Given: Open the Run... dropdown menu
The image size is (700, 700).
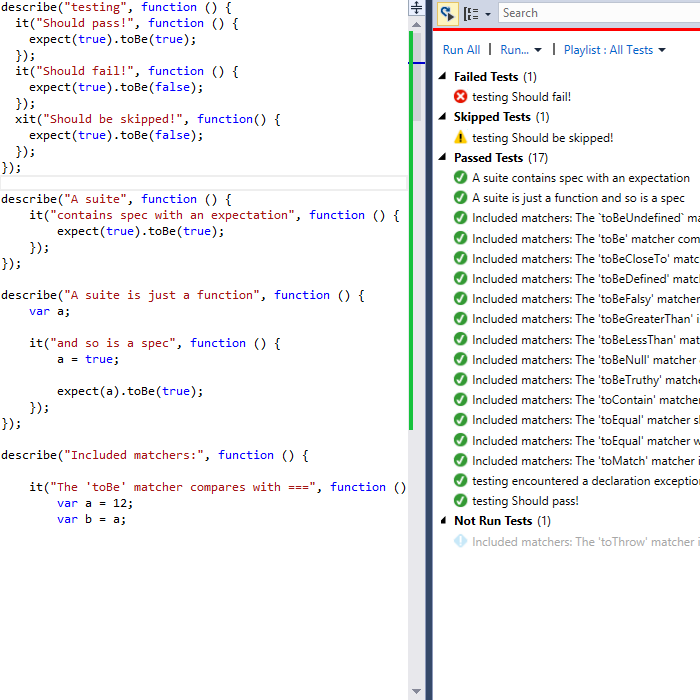Looking at the screenshot, I should [x=521, y=50].
